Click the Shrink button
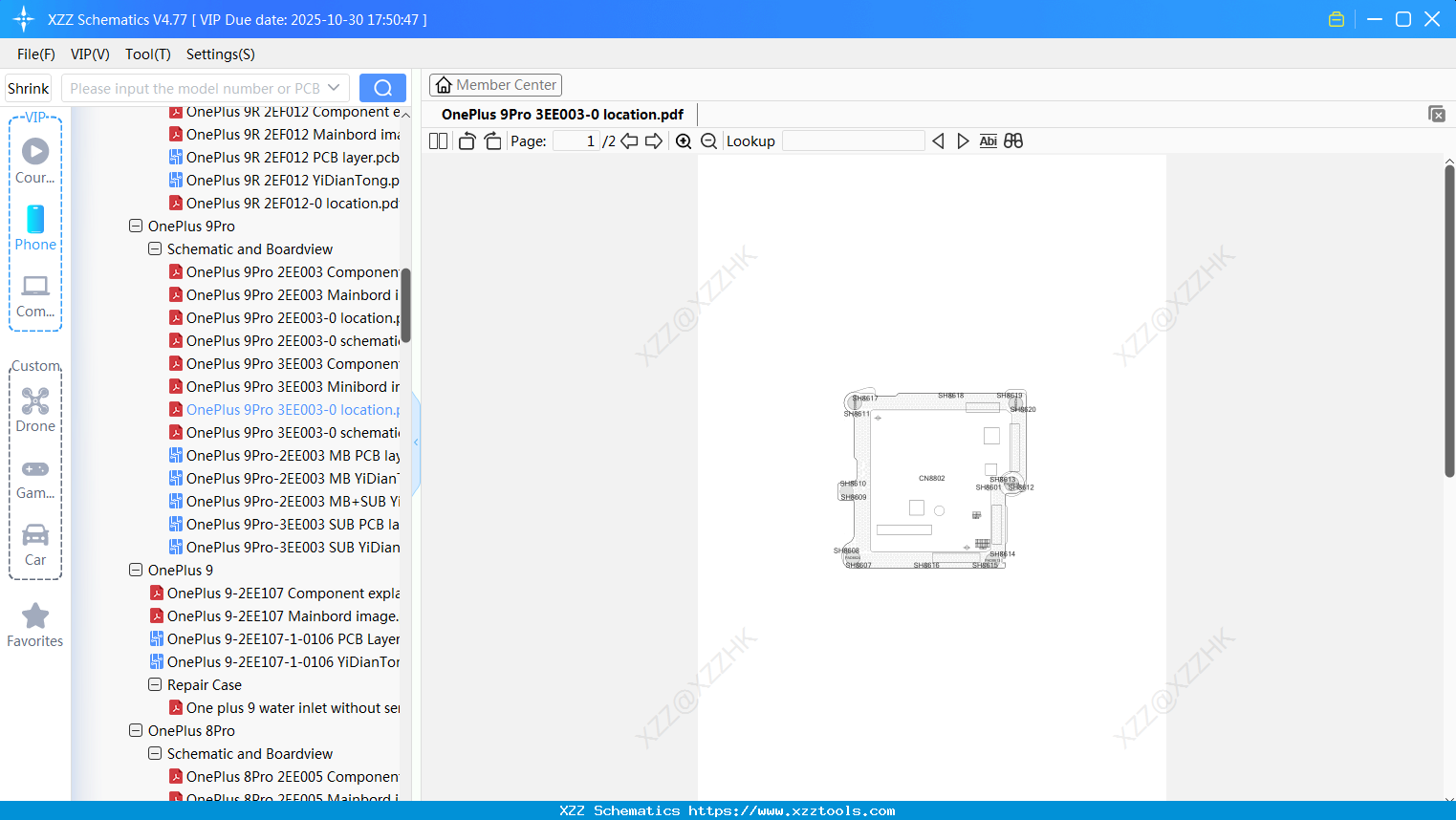 point(29,88)
